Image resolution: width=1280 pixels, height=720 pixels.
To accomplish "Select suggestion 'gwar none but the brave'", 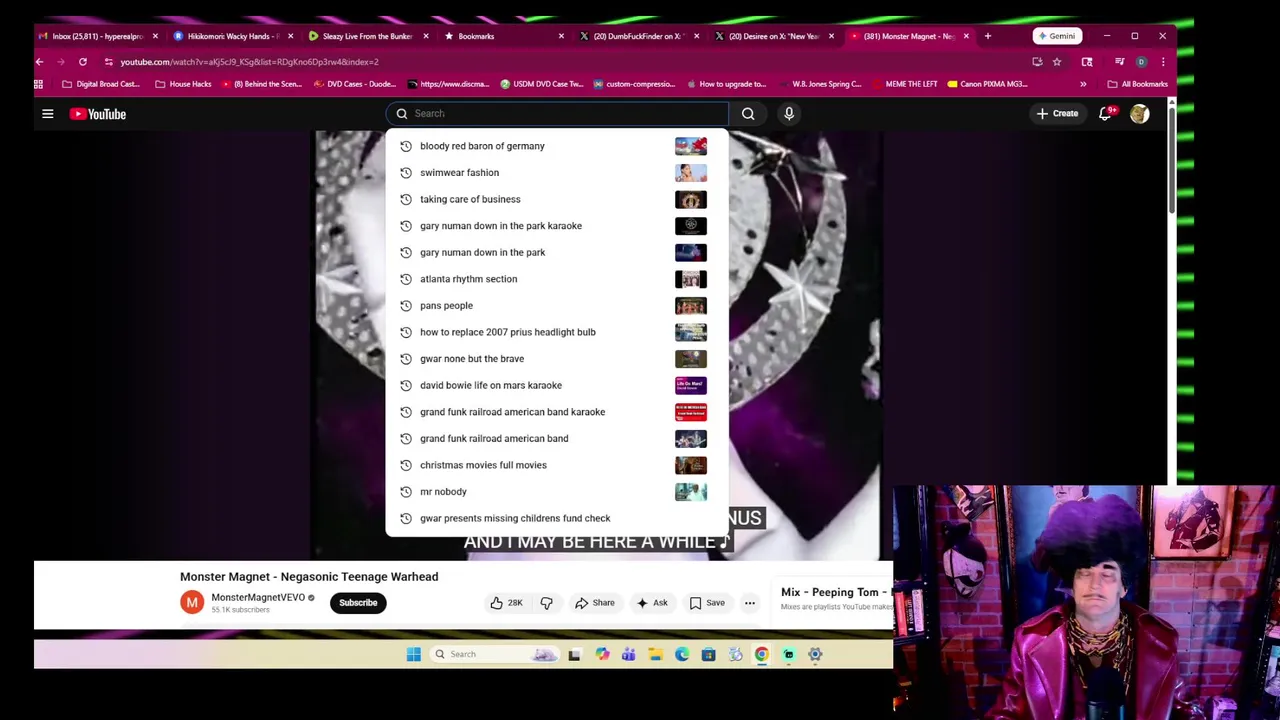I will pyautogui.click(x=557, y=359).
